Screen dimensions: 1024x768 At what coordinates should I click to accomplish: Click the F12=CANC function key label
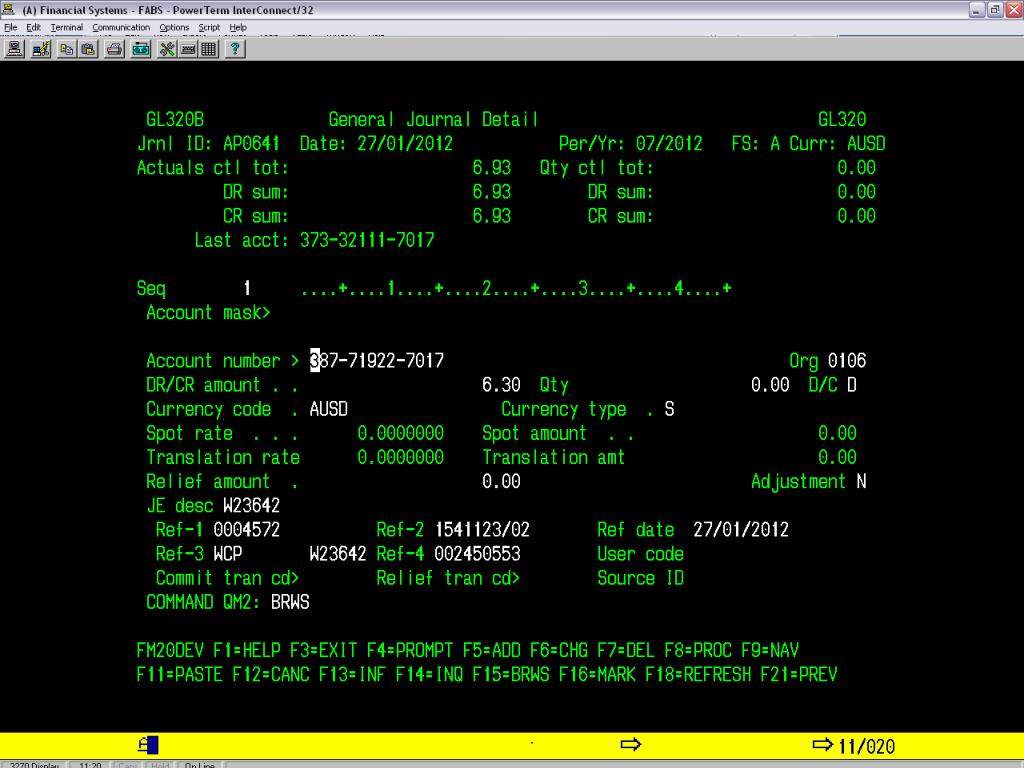pos(271,675)
